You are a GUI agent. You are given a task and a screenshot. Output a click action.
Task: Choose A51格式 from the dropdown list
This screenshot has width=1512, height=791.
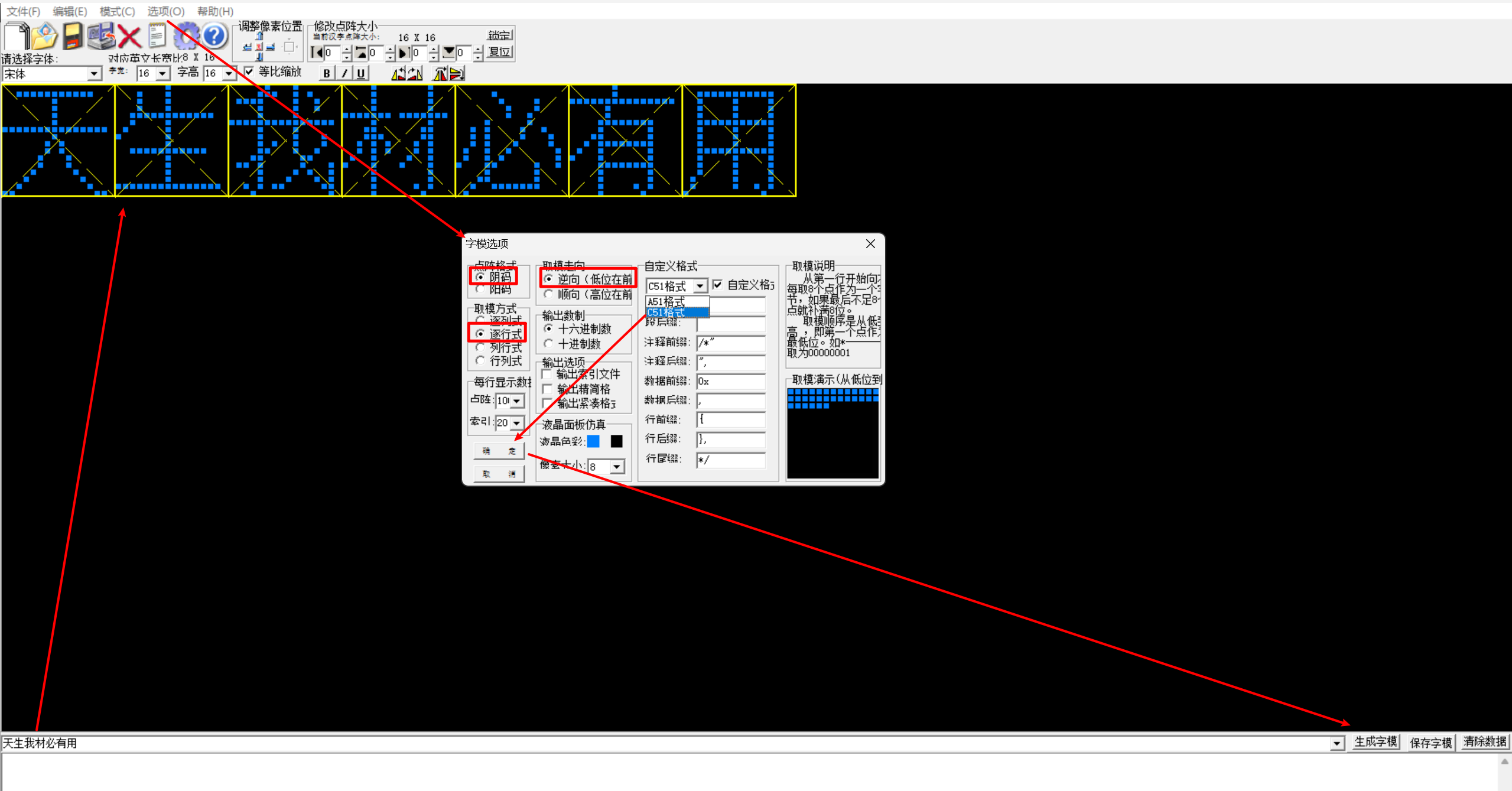(x=677, y=302)
